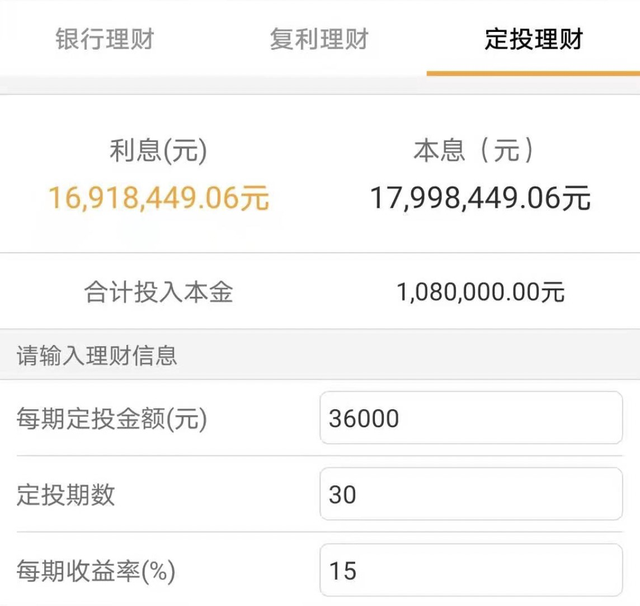Tap the total 17,998,449.06元 value
Screen dimensions: 640x606
click(480, 198)
